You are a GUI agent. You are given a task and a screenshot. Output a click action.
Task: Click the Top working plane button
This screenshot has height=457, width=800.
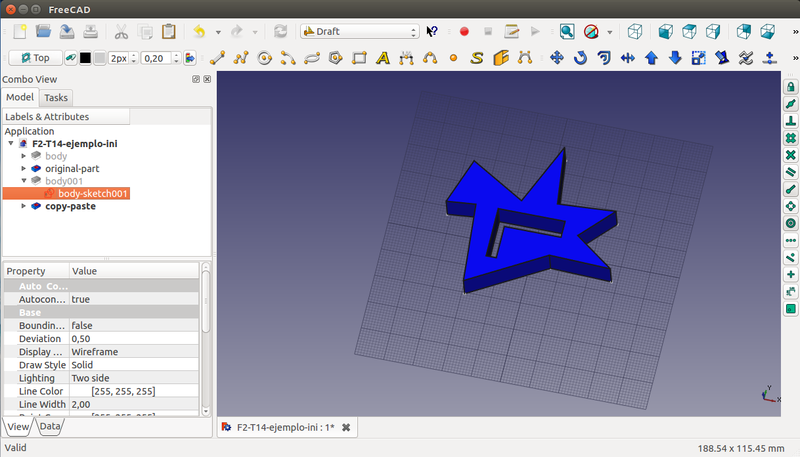(x=34, y=57)
